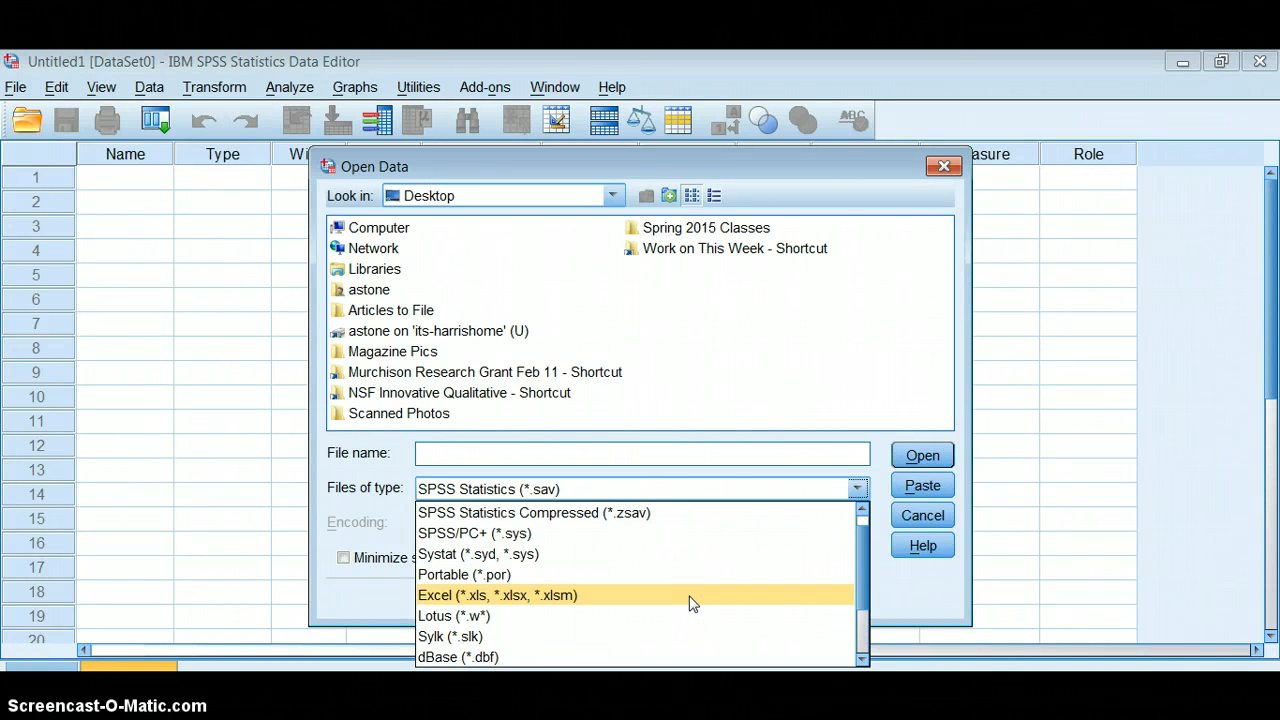Click the Create new folder icon
1280x720 pixels.
(x=669, y=196)
